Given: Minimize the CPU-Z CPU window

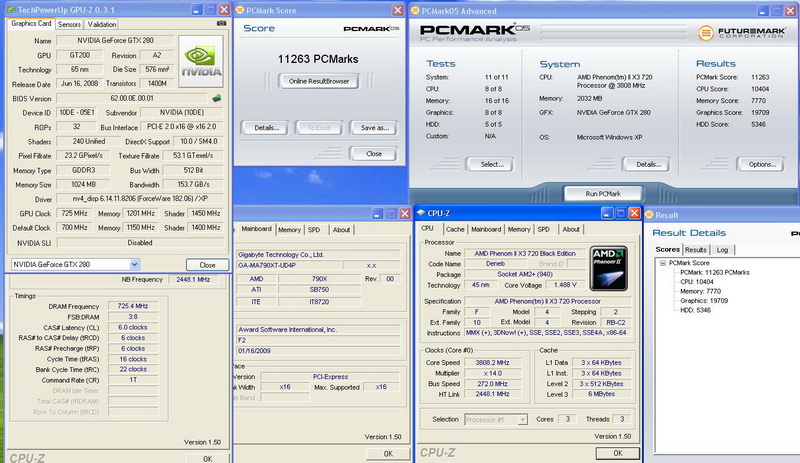Looking at the screenshot, I should point(607,213).
